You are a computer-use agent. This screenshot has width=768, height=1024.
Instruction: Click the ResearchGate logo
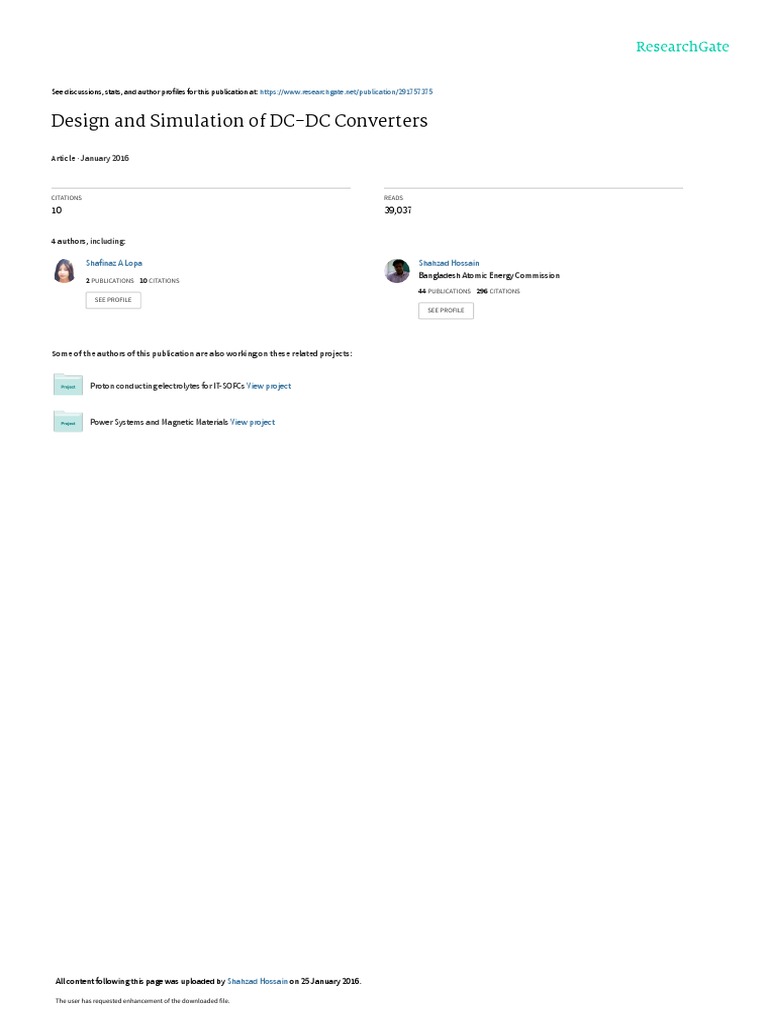pos(682,47)
